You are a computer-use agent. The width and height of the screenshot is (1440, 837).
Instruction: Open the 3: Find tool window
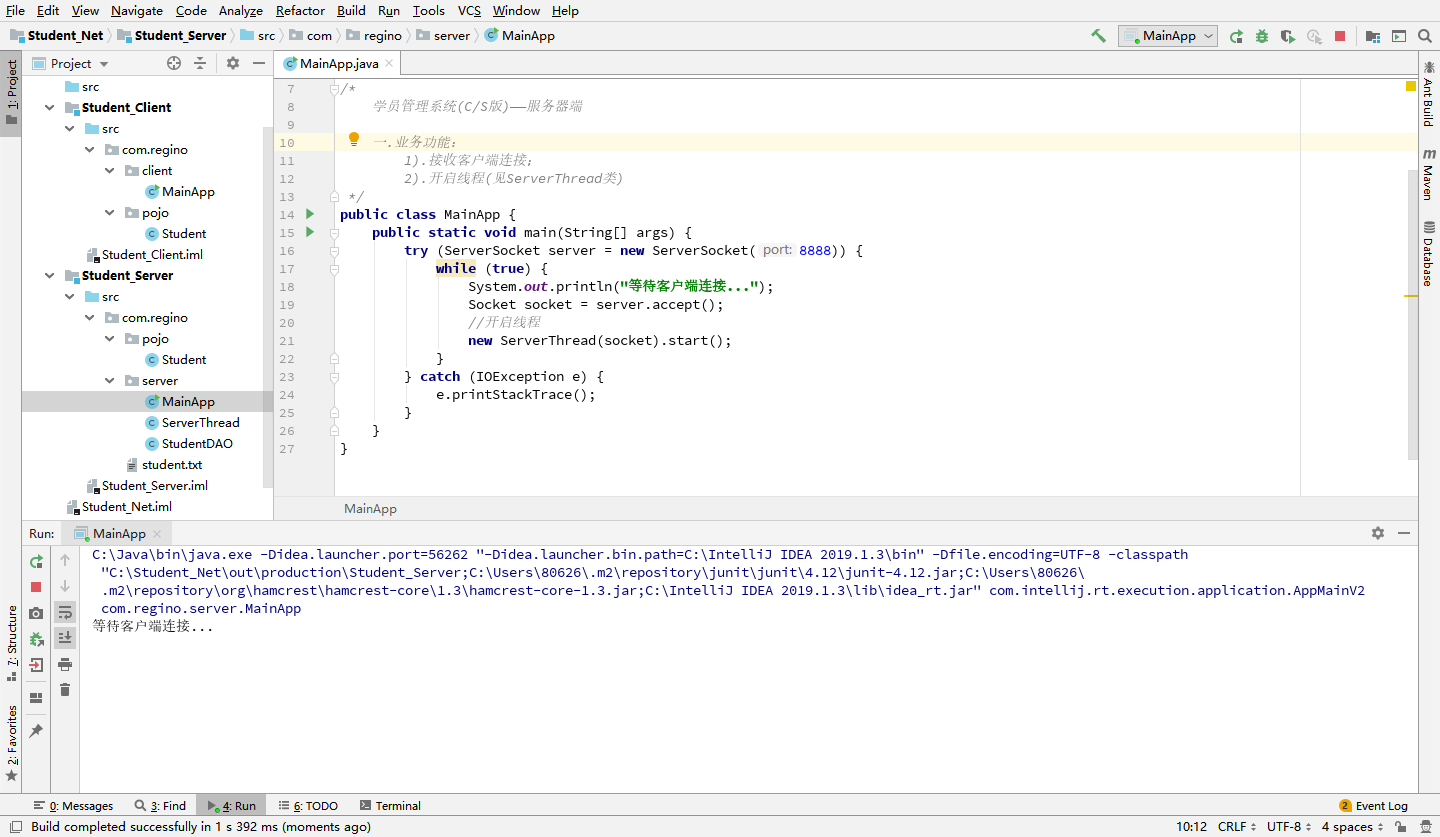160,805
